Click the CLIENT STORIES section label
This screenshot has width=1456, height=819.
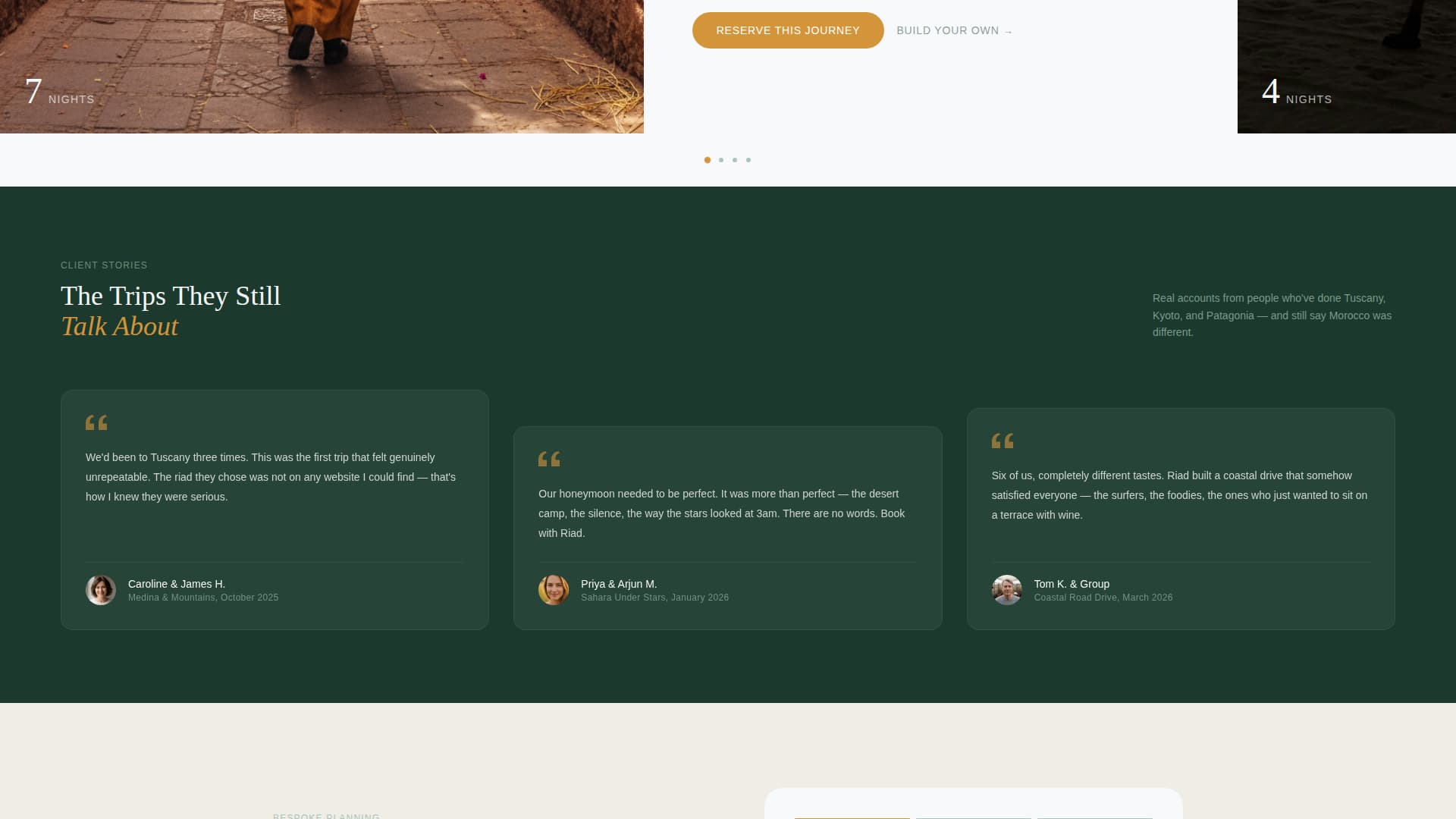104,265
